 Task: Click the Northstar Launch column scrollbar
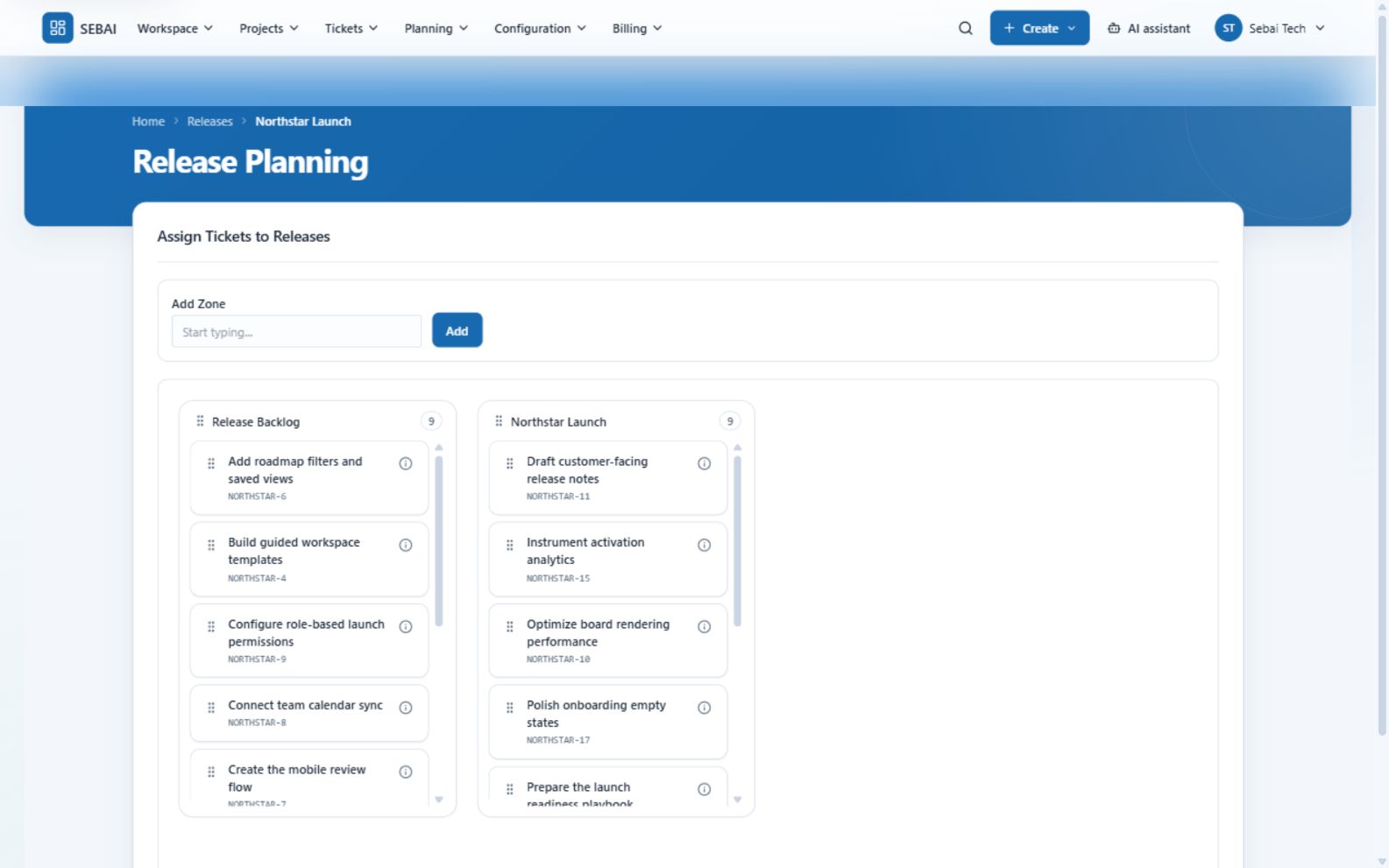[x=737, y=541]
